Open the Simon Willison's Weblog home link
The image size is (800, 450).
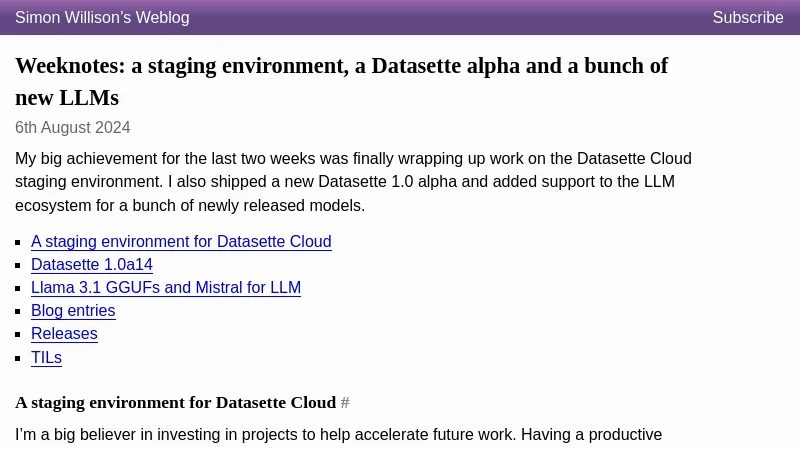102,17
